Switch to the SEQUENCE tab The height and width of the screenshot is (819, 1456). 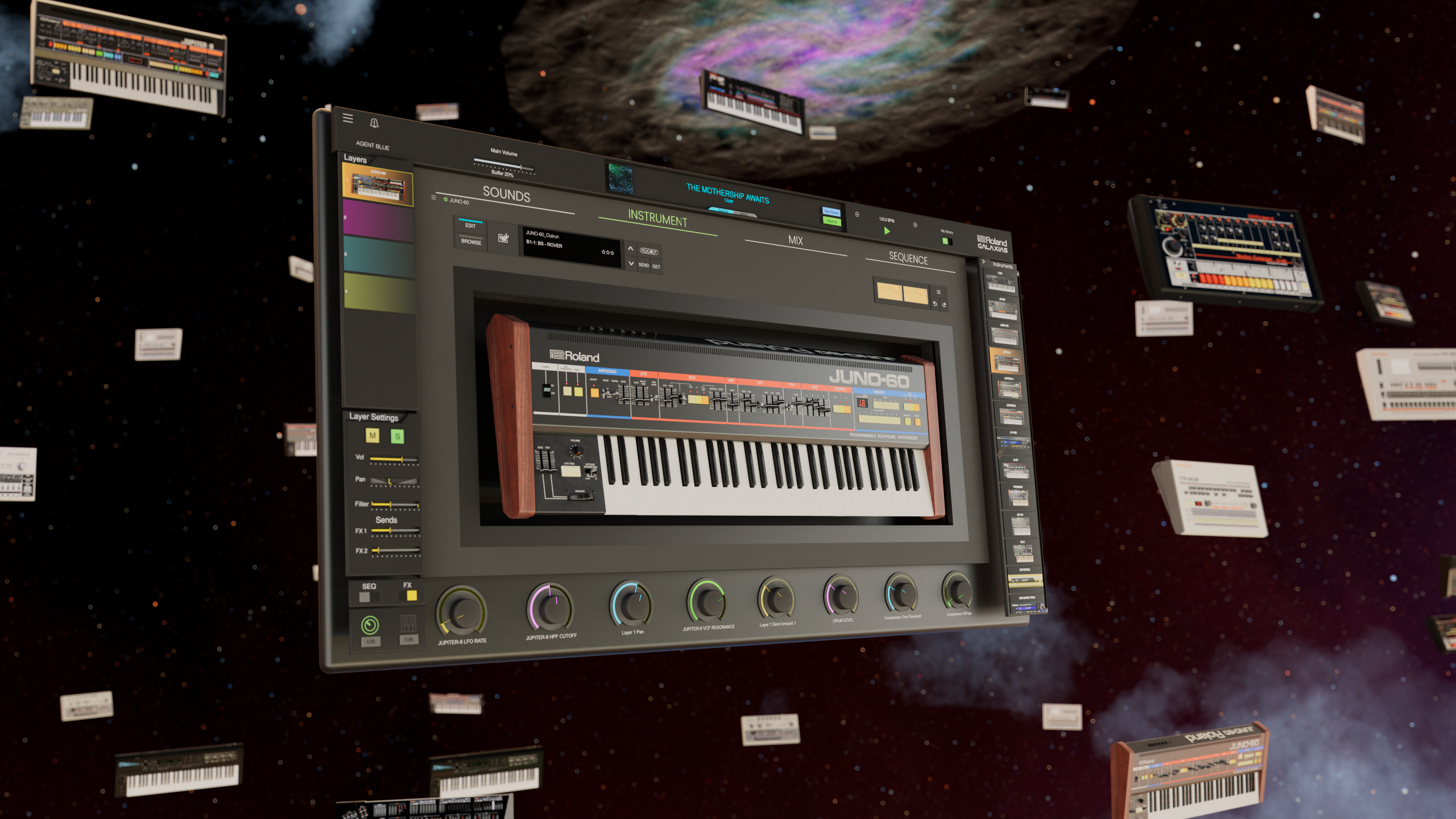[908, 258]
